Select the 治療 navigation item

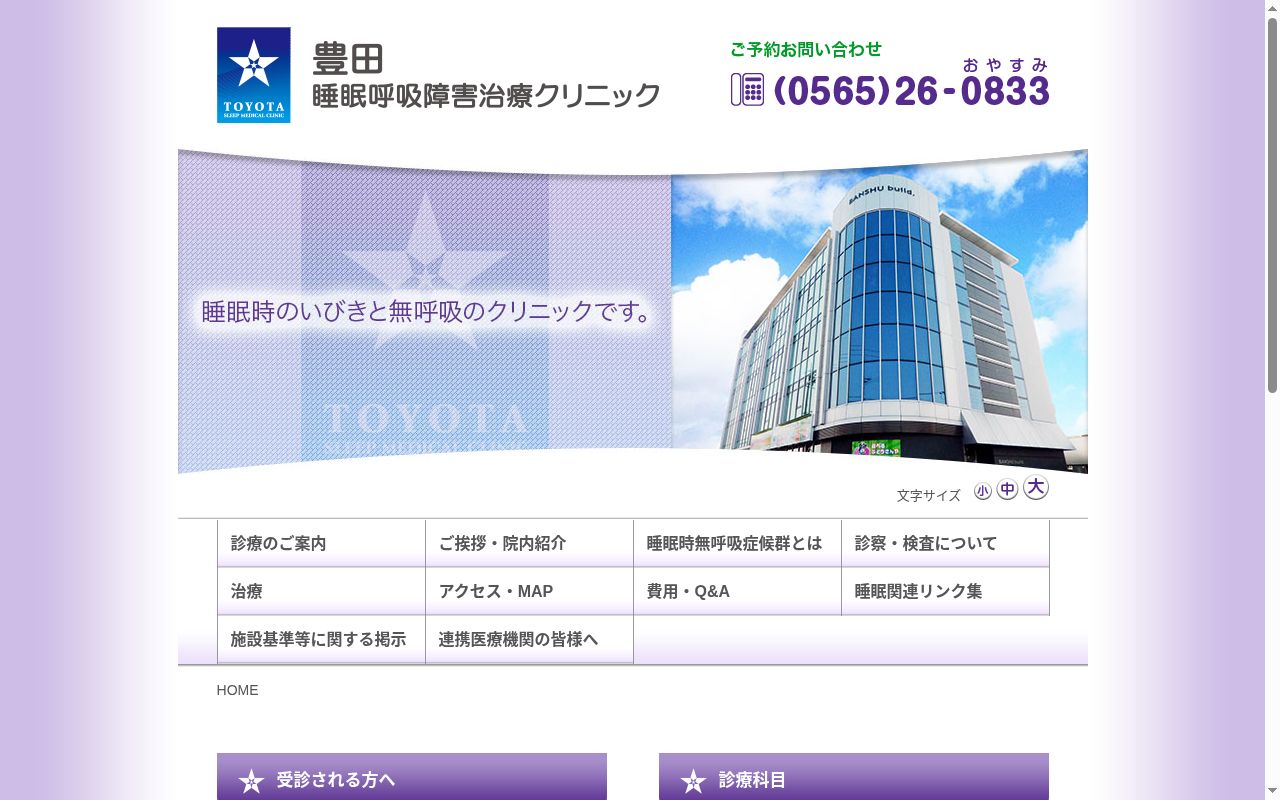point(321,591)
